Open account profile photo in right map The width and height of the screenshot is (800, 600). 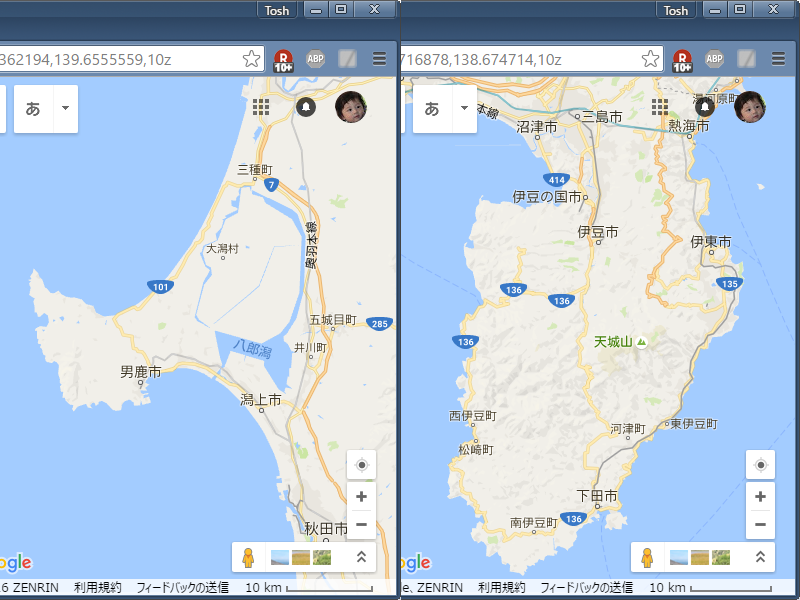click(750, 107)
